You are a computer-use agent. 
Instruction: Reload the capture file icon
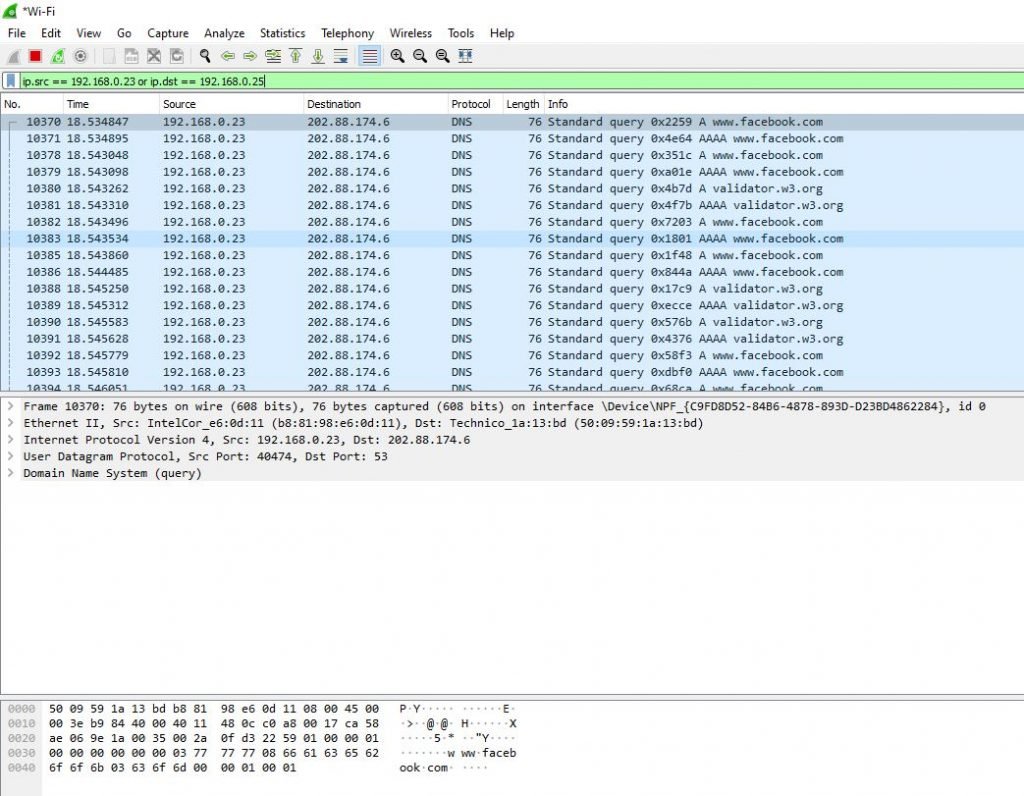pyautogui.click(x=176, y=56)
